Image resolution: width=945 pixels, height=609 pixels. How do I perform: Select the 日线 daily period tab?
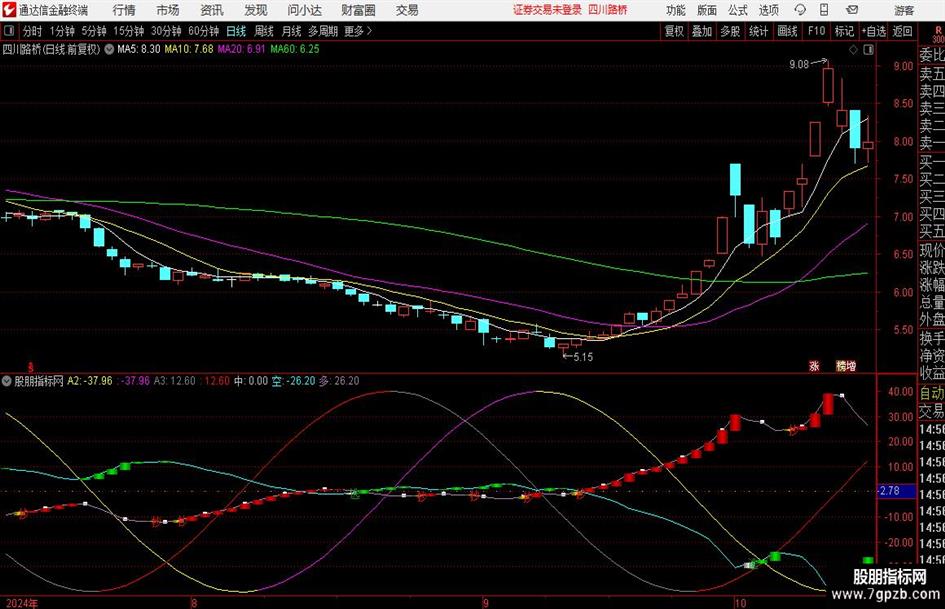pyautogui.click(x=236, y=31)
